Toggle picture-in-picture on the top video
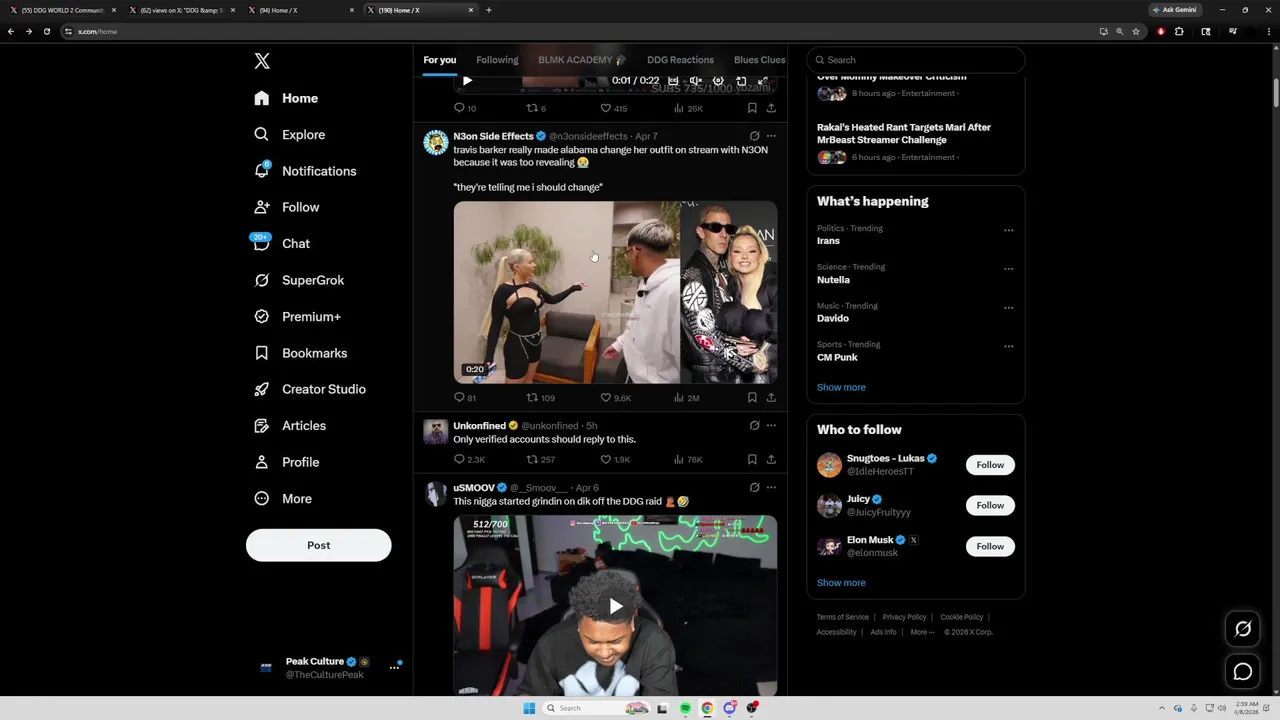Viewport: 1280px width, 720px height. (741, 81)
